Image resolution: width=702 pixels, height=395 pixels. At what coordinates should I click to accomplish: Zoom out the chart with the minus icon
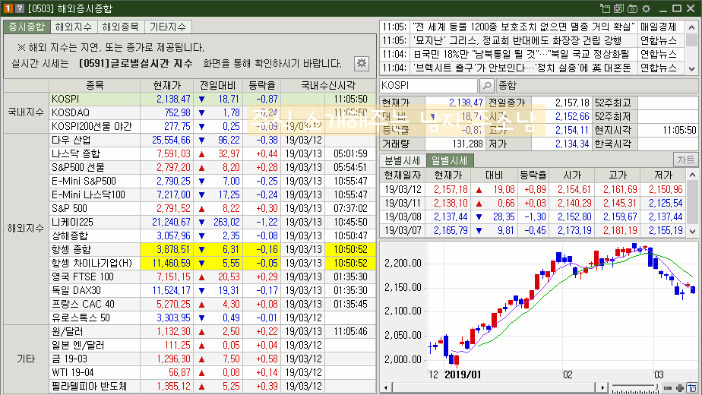(x=668, y=388)
